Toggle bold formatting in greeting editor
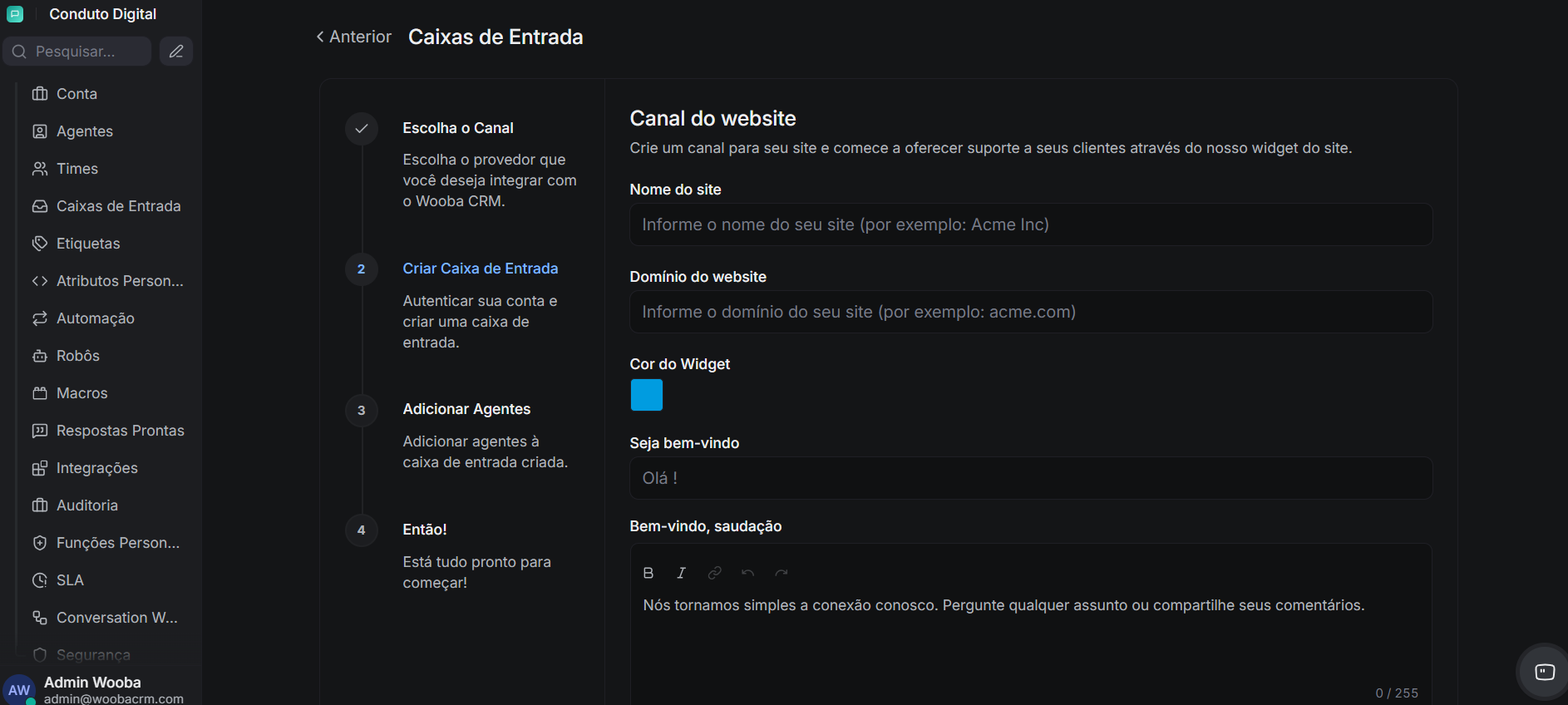1568x705 pixels. (x=648, y=573)
